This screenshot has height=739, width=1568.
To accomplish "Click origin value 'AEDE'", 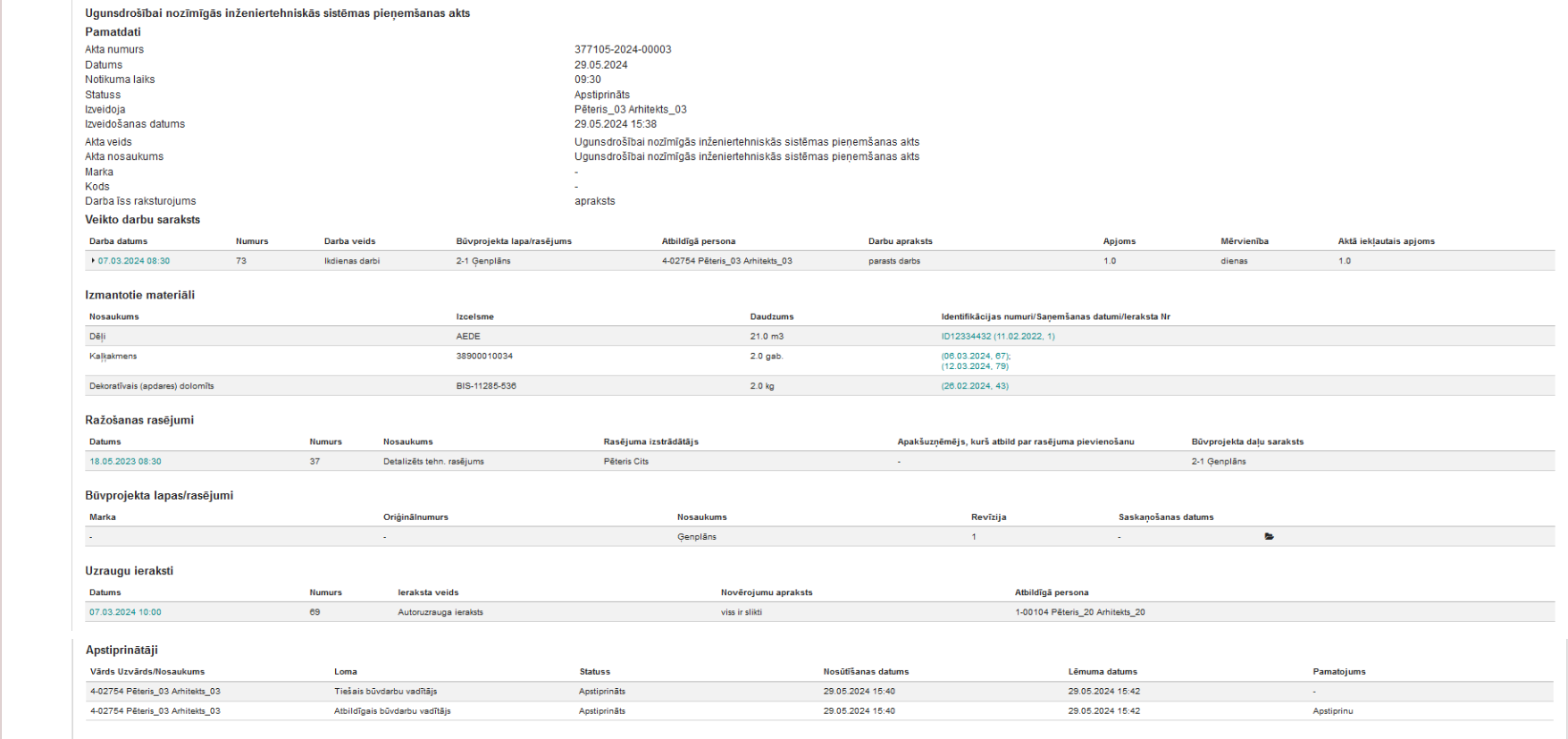I will pos(468,337).
